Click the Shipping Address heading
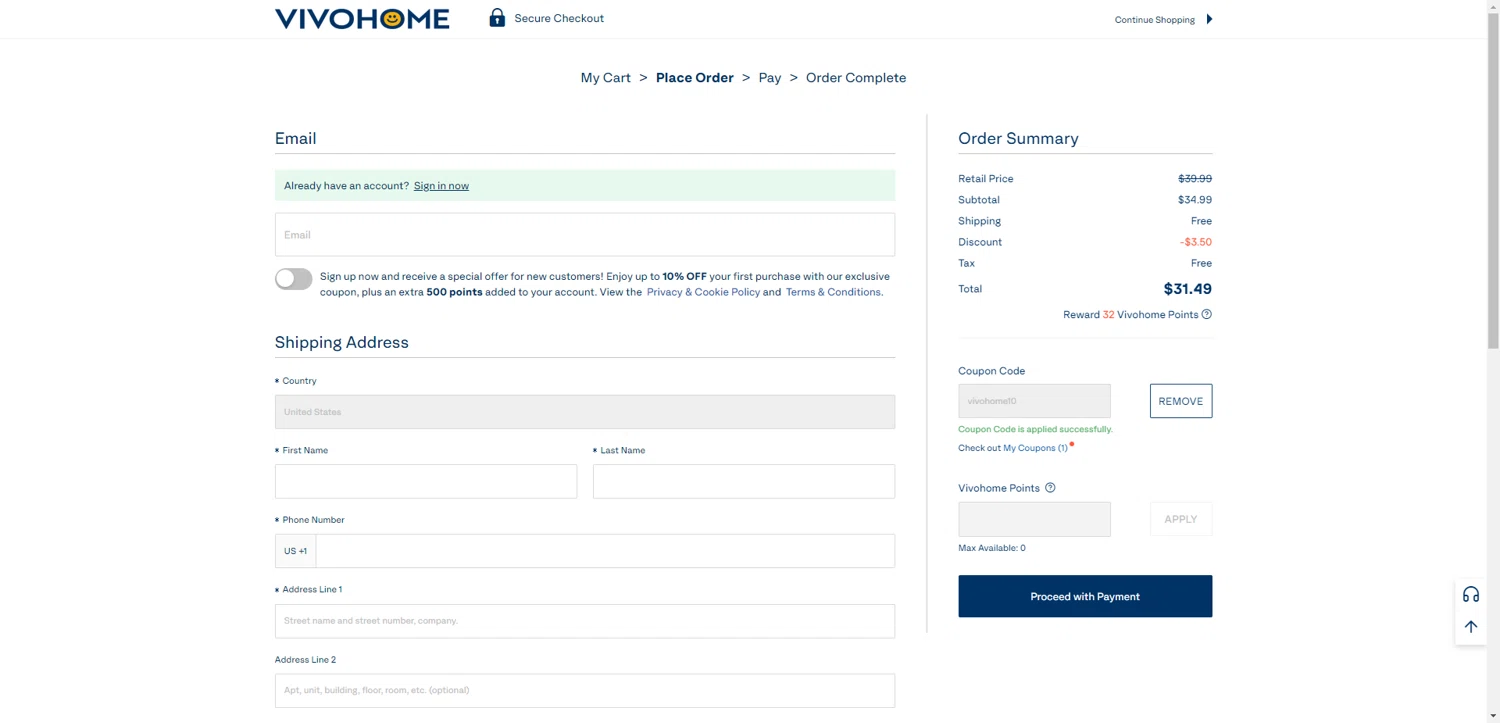Screen dimensions: 1500x723 point(342,342)
